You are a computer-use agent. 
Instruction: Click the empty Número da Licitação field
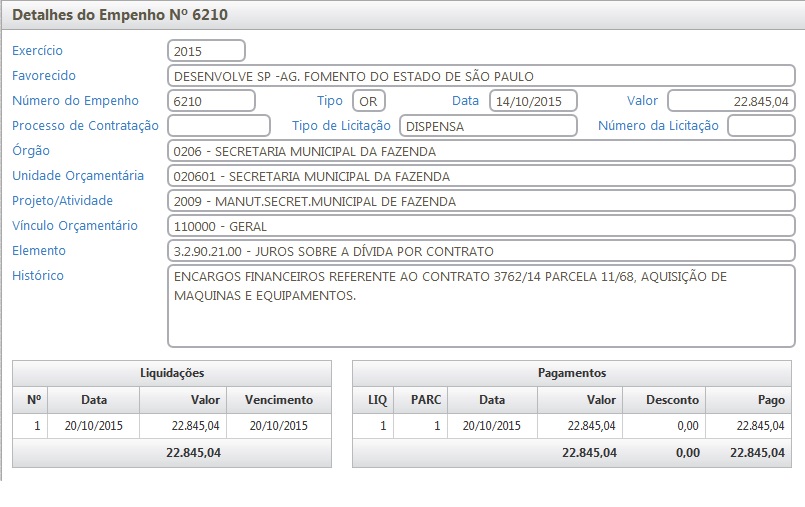click(761, 126)
